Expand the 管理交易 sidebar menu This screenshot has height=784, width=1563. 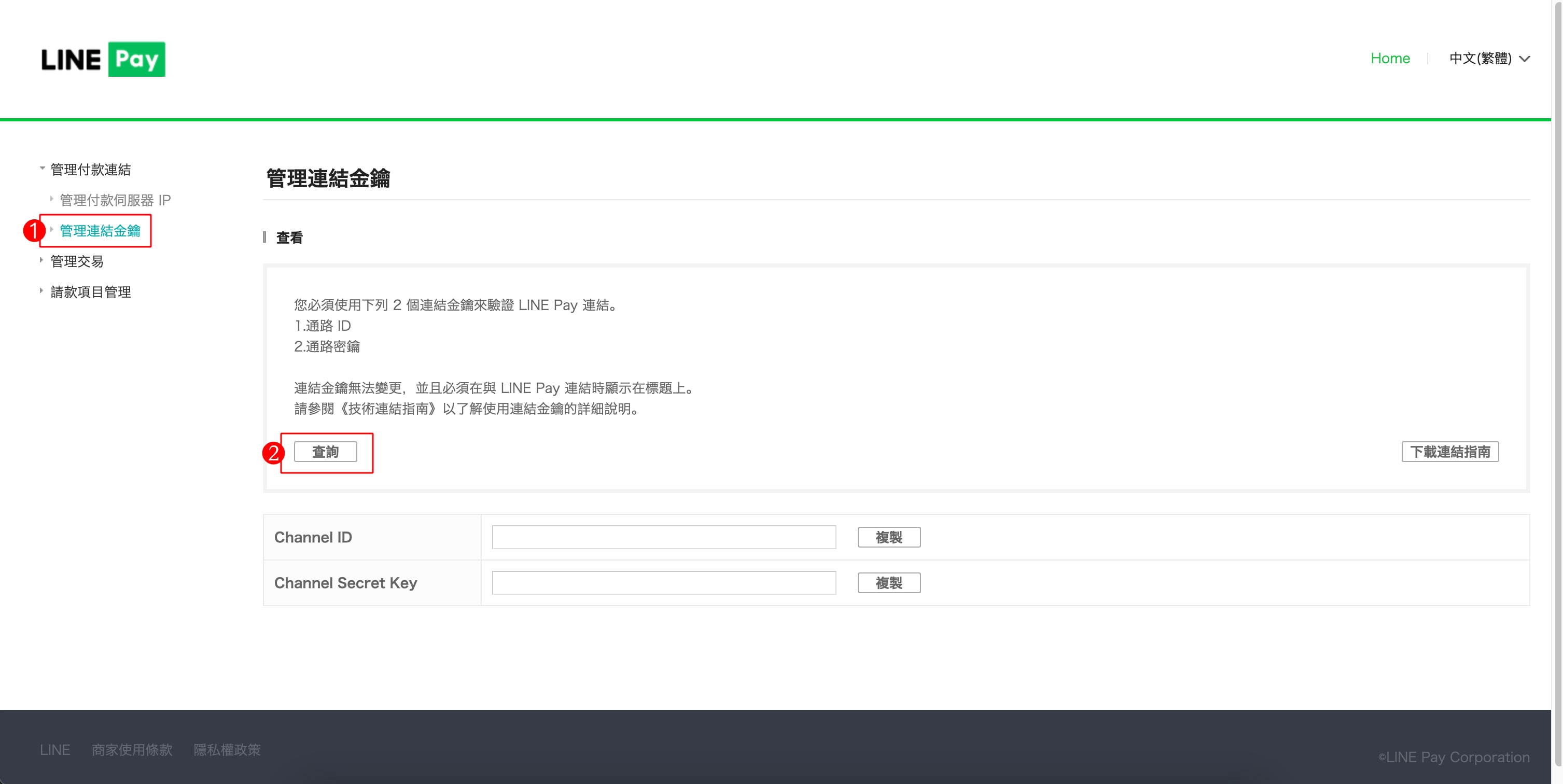click(x=76, y=261)
